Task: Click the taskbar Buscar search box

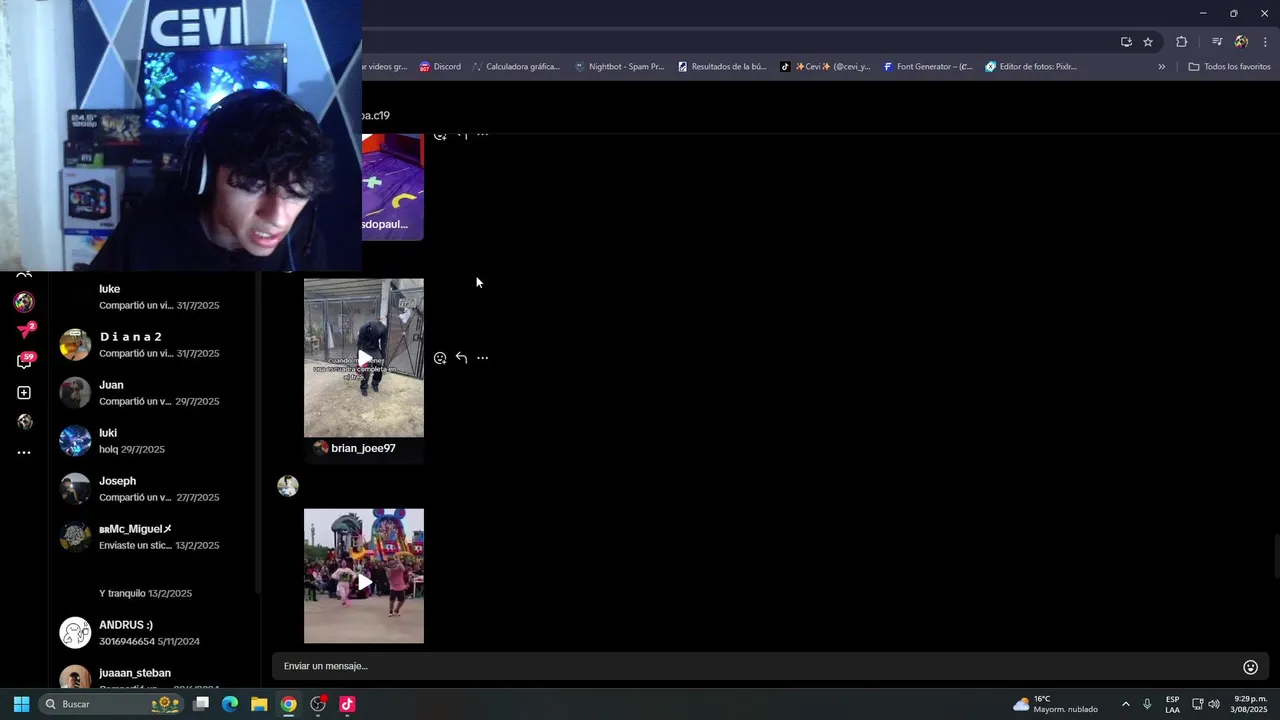Action: tap(111, 704)
